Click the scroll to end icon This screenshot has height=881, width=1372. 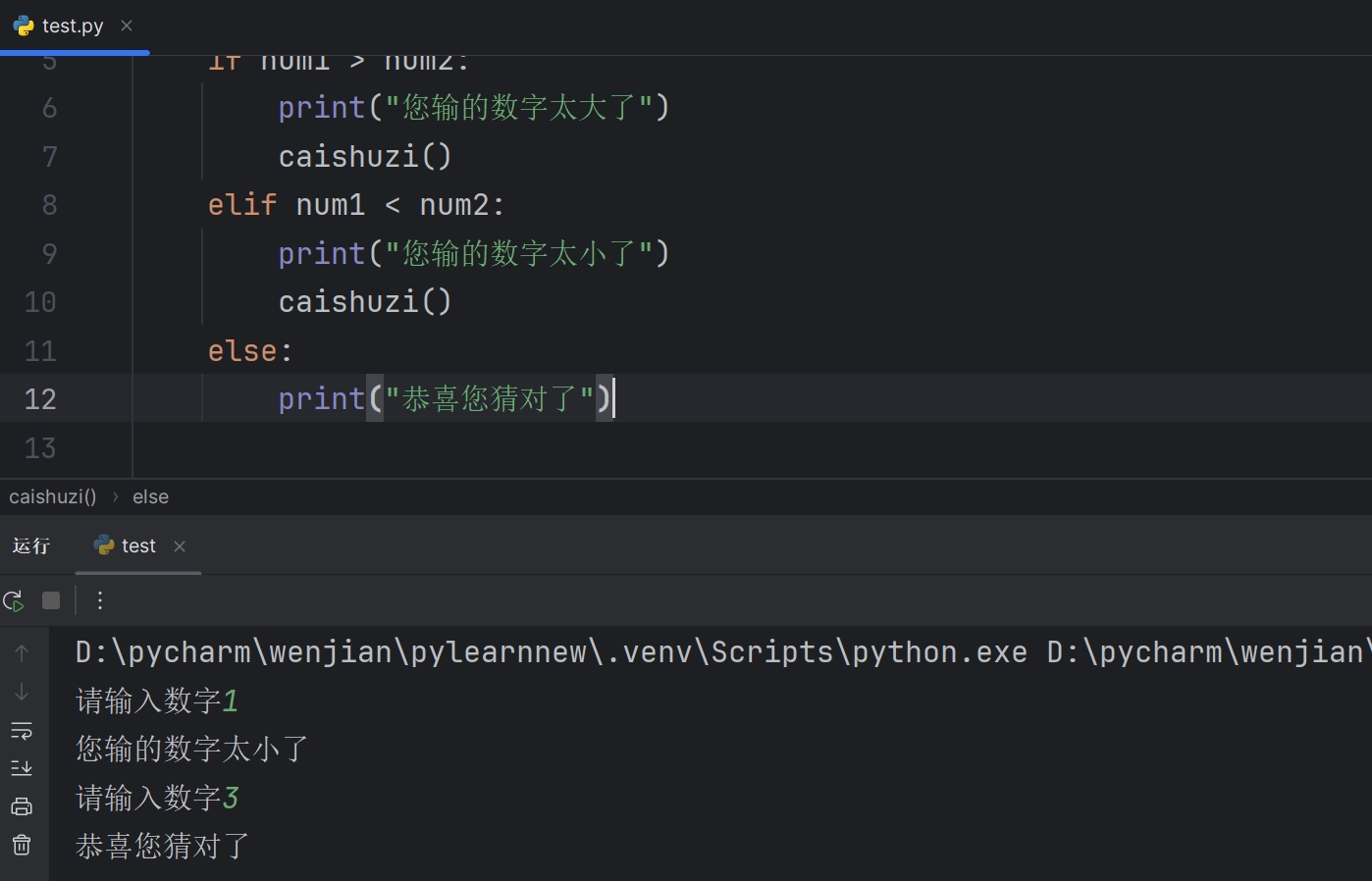[22, 768]
